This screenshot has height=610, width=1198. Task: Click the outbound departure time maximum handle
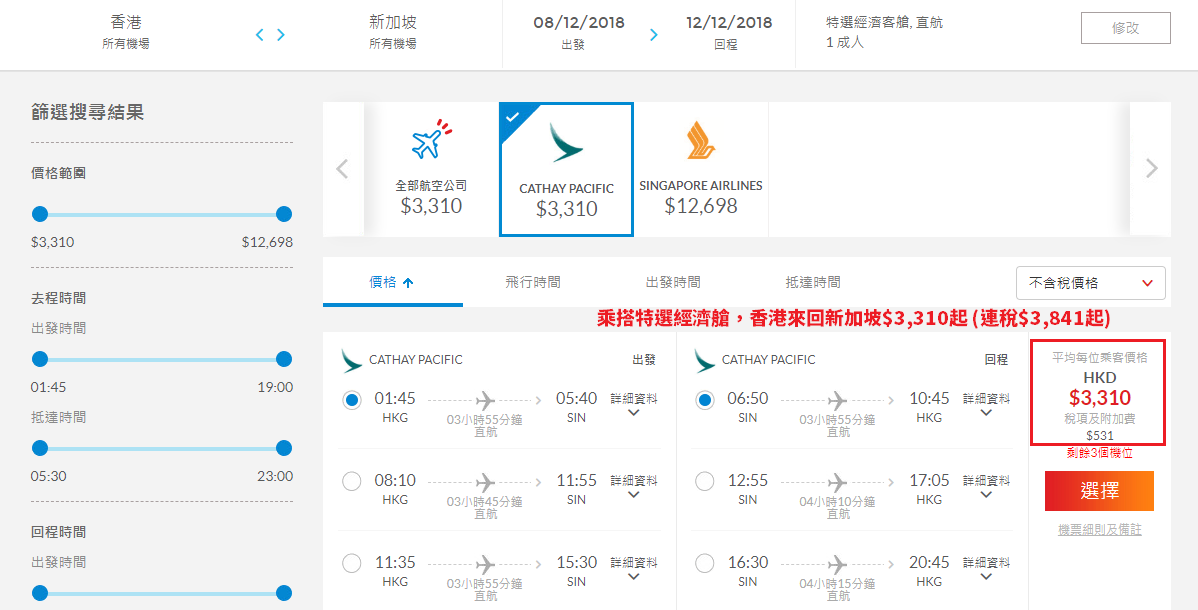click(x=284, y=359)
